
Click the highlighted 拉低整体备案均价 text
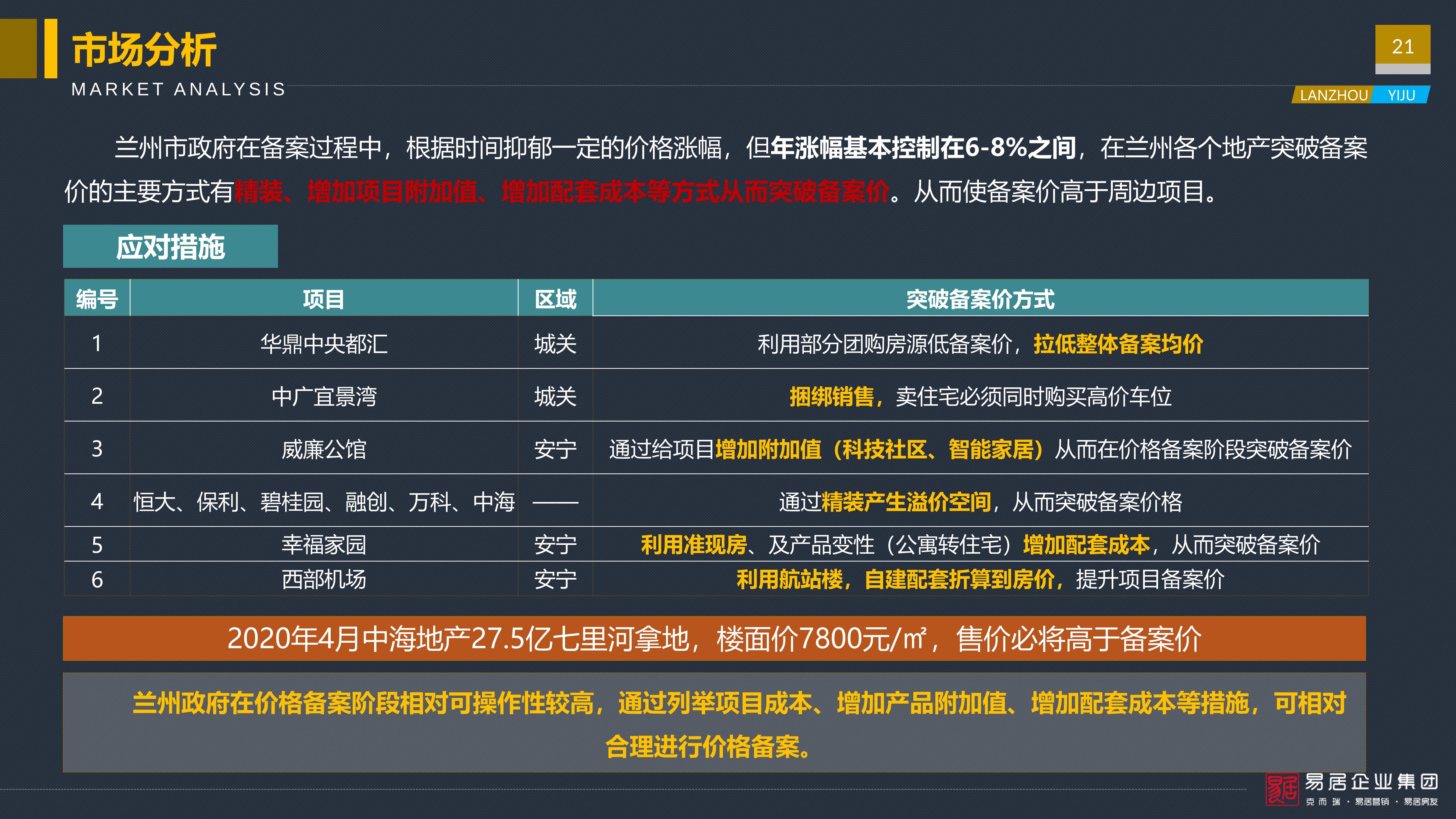1118,344
